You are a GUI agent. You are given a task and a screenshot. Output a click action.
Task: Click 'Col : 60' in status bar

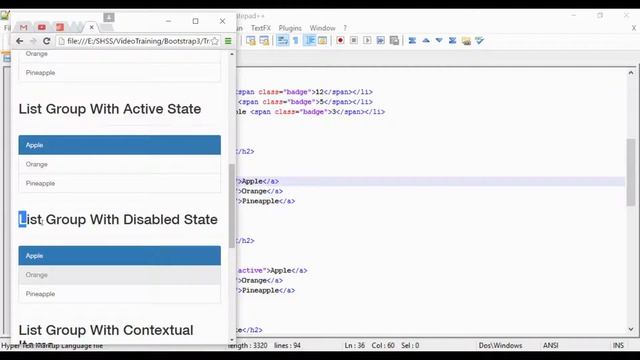pyautogui.click(x=383, y=345)
